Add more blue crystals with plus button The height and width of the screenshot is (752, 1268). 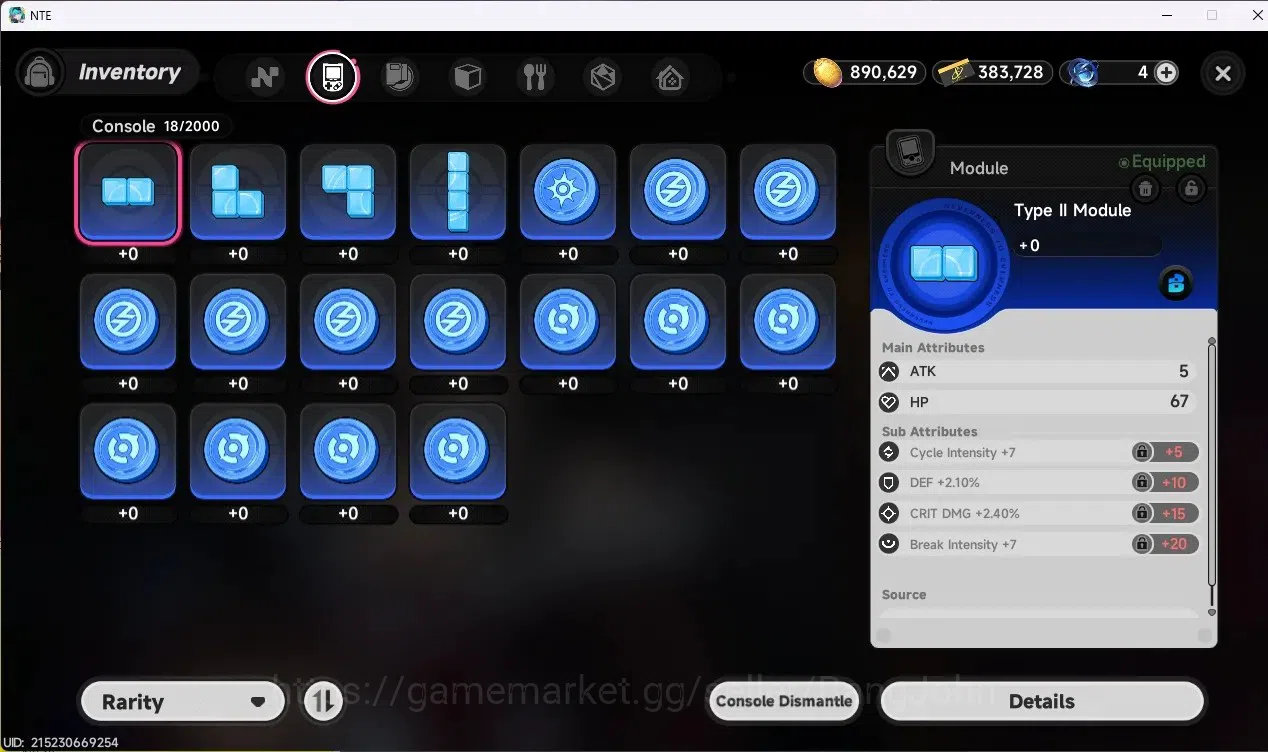tap(1166, 72)
